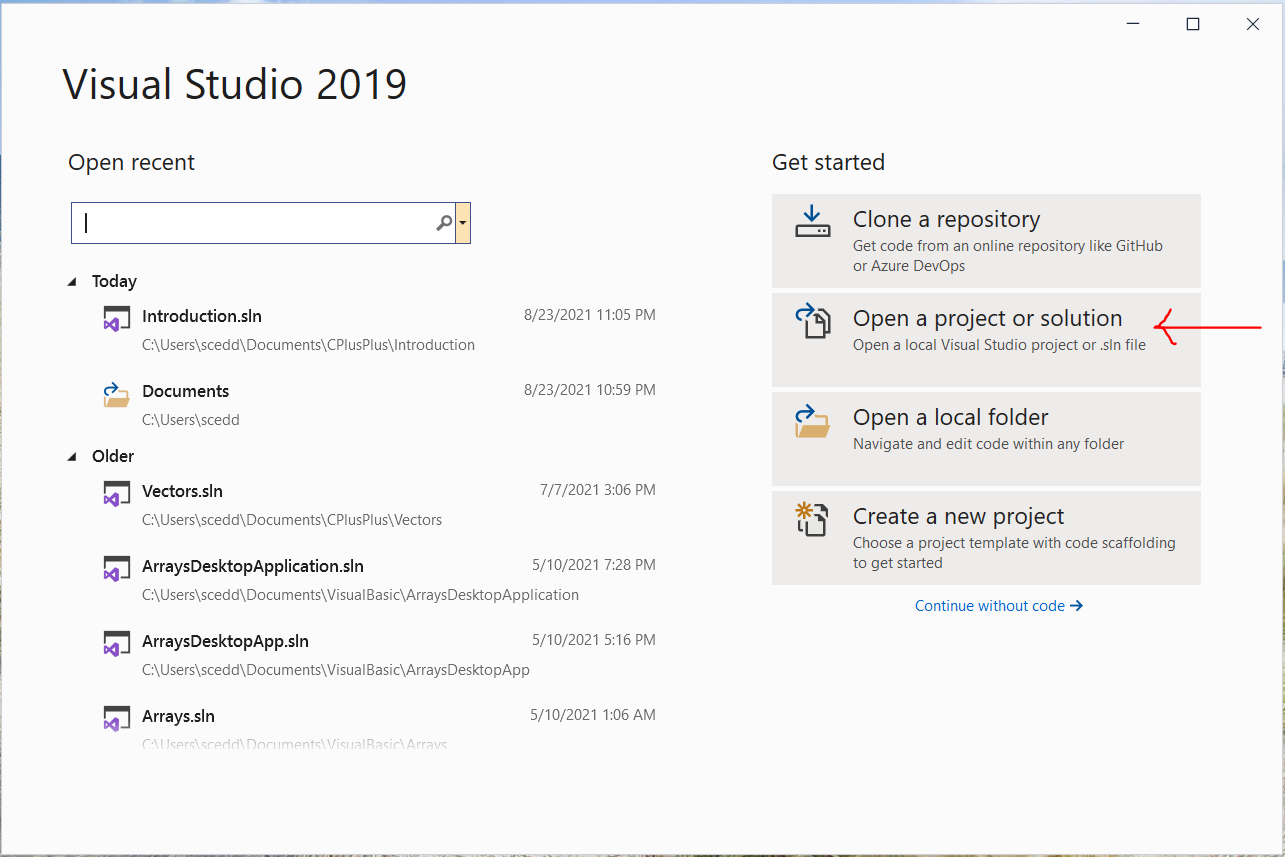
Task: Choose Open a project or solution
Action: (x=986, y=340)
